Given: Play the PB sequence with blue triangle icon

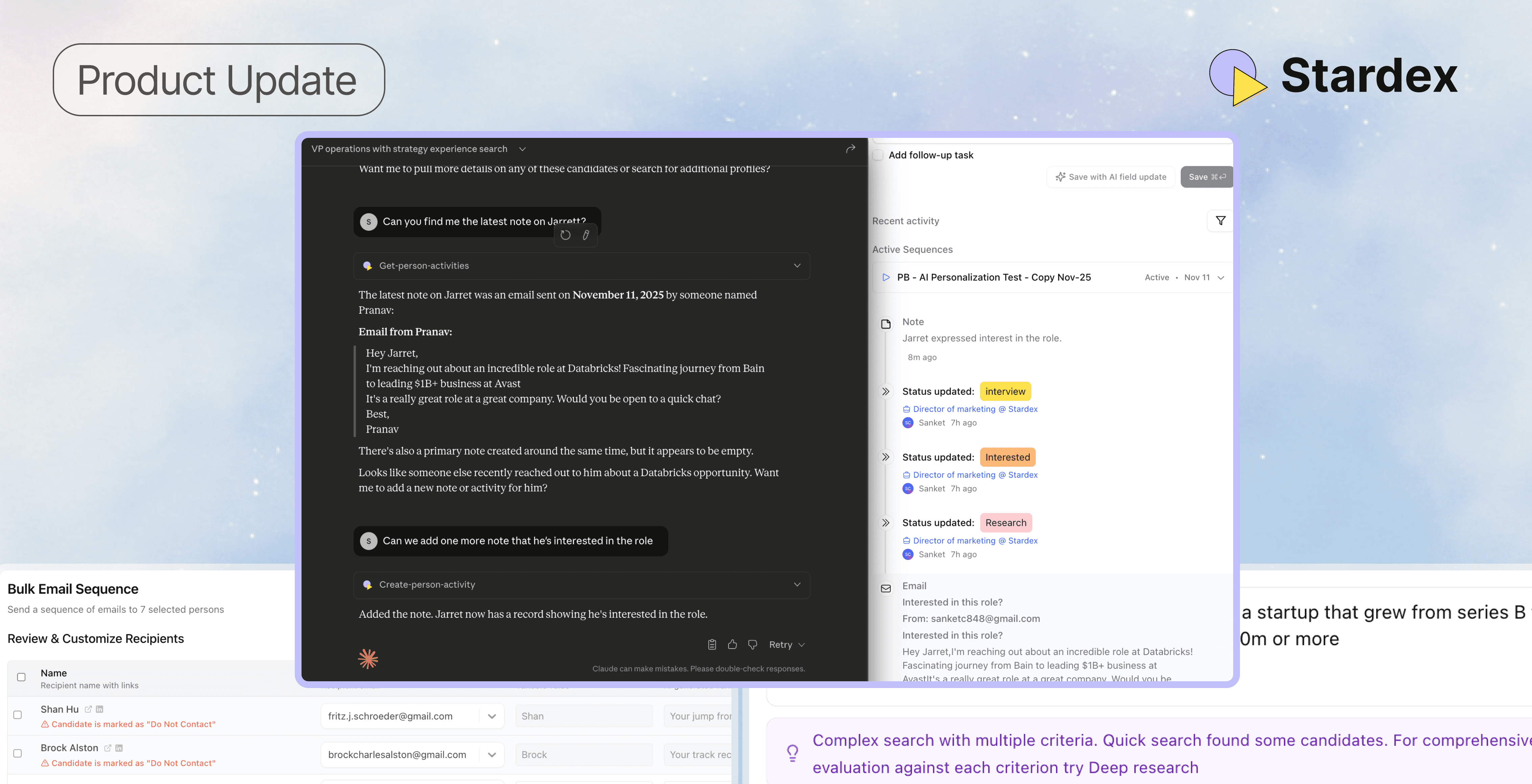Looking at the screenshot, I should point(886,277).
